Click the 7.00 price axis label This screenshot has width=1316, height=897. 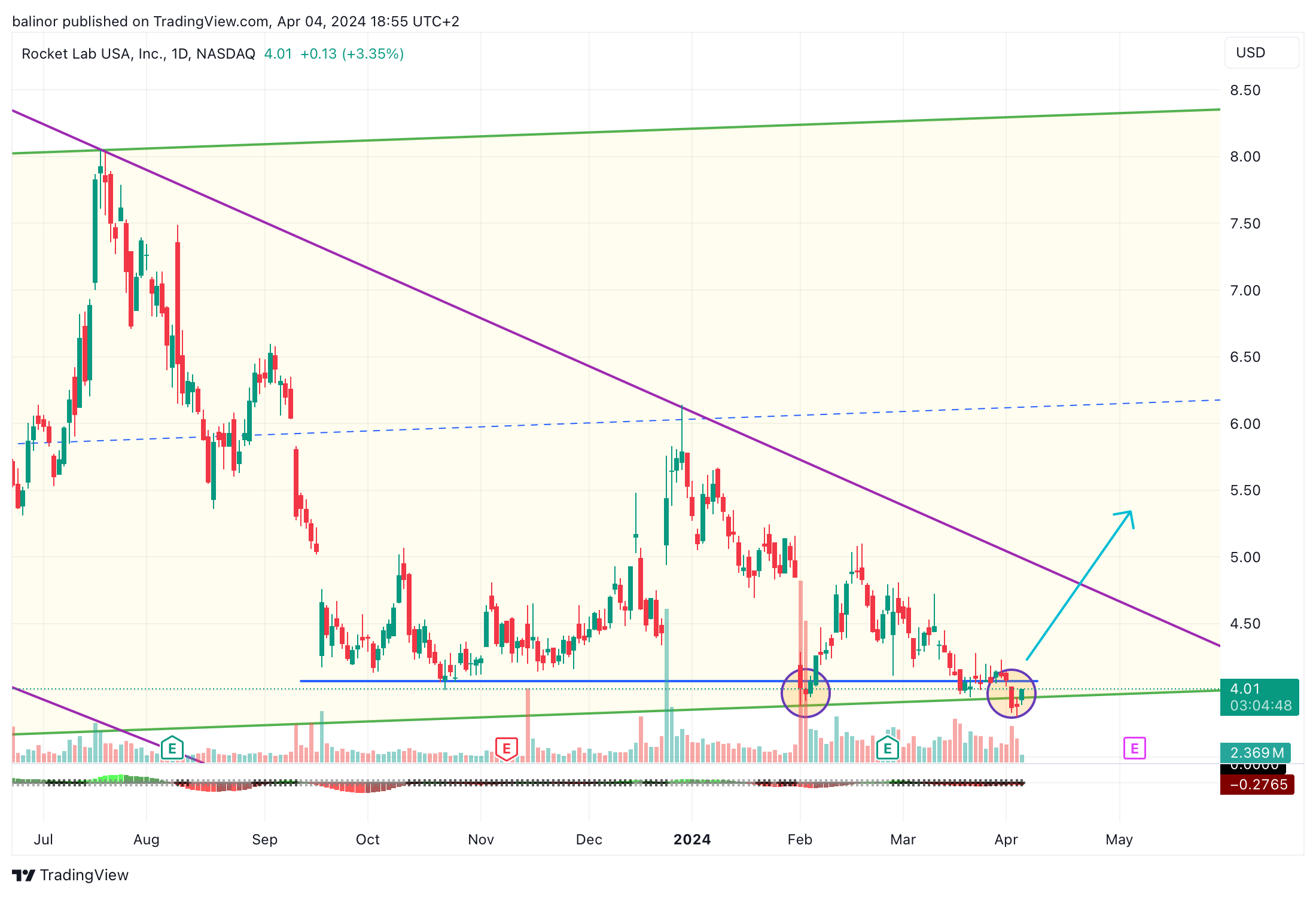tap(1245, 291)
